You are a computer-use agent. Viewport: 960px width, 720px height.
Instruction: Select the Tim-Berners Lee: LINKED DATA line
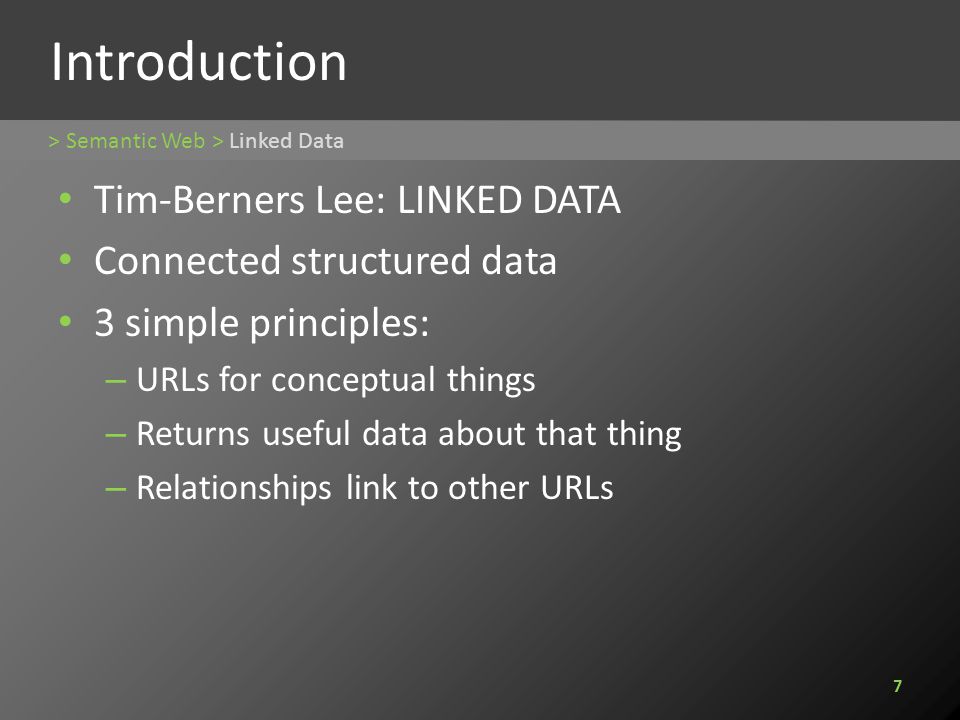358,200
